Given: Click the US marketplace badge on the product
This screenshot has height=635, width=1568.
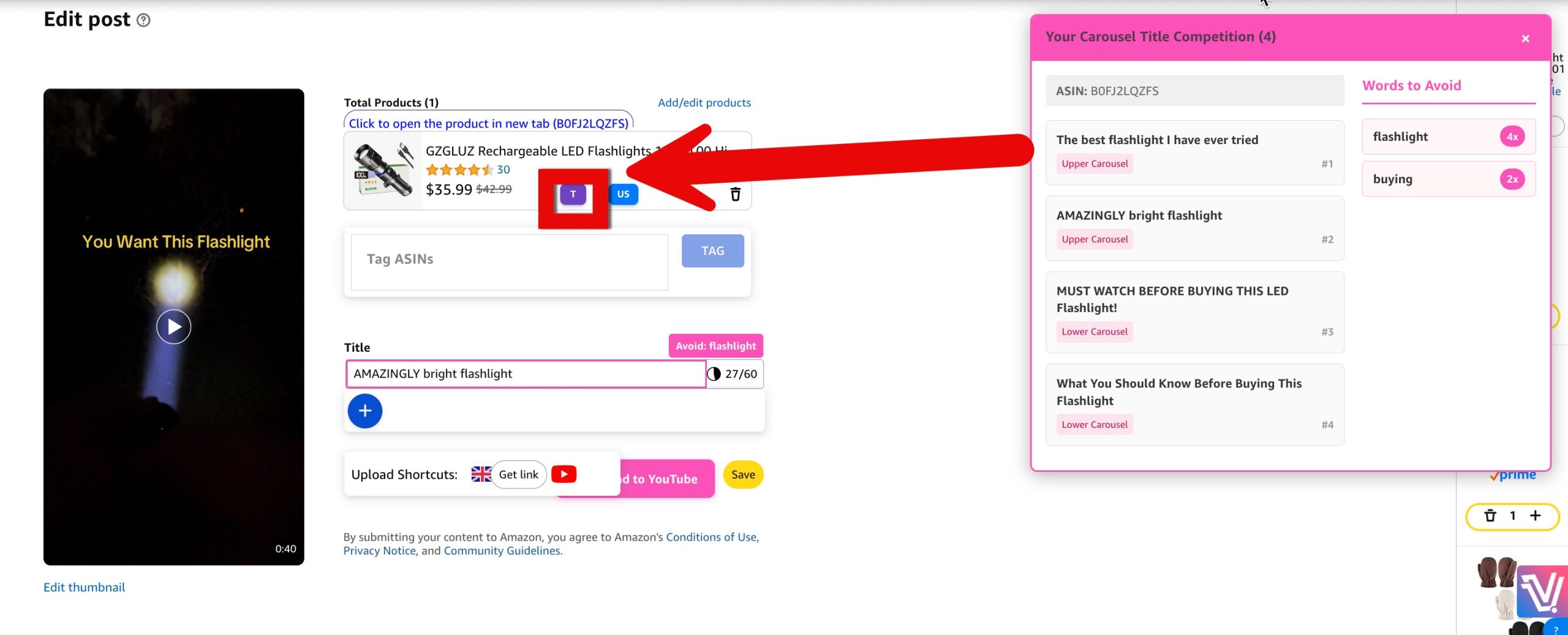Looking at the screenshot, I should point(623,194).
